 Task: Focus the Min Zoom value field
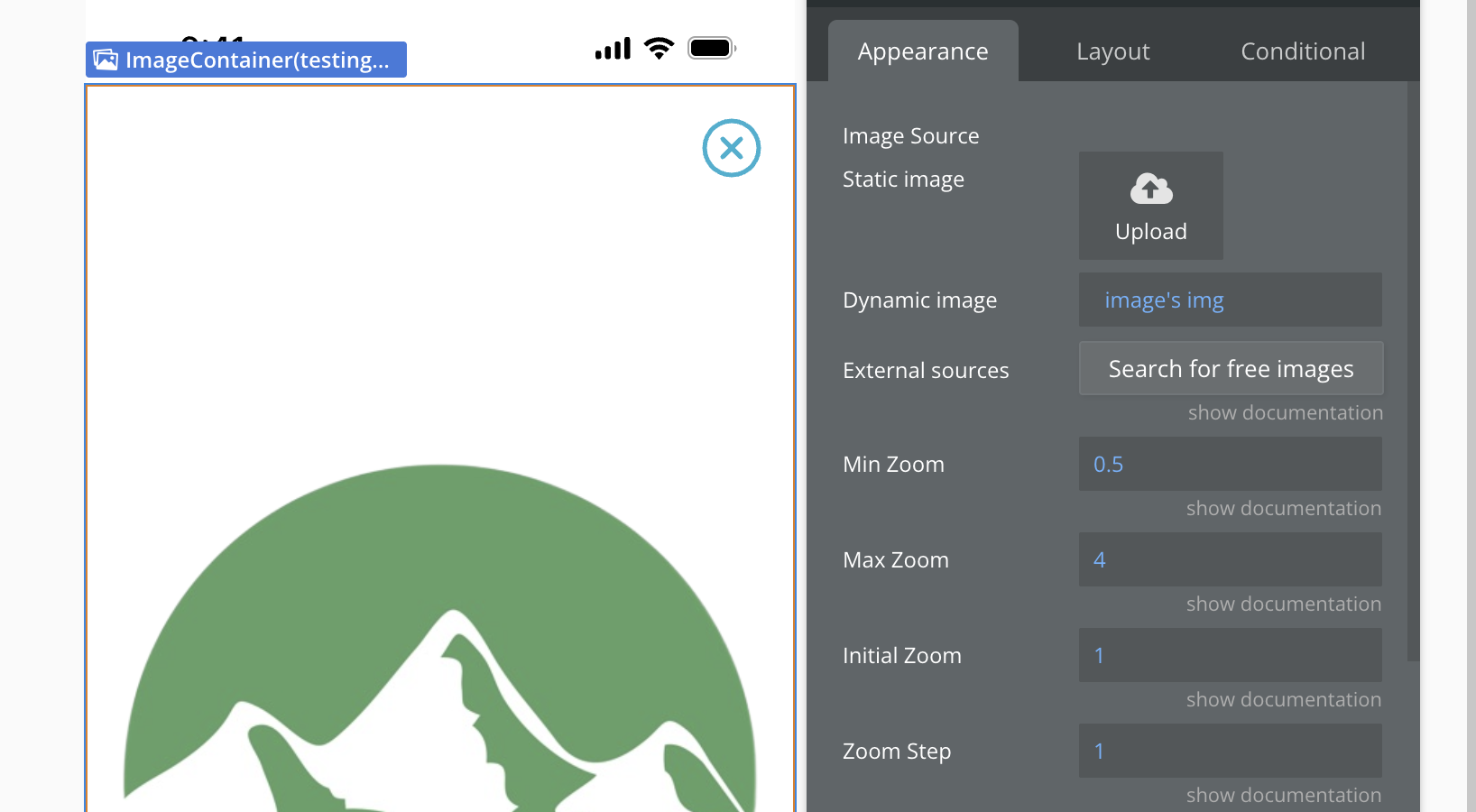(1230, 464)
